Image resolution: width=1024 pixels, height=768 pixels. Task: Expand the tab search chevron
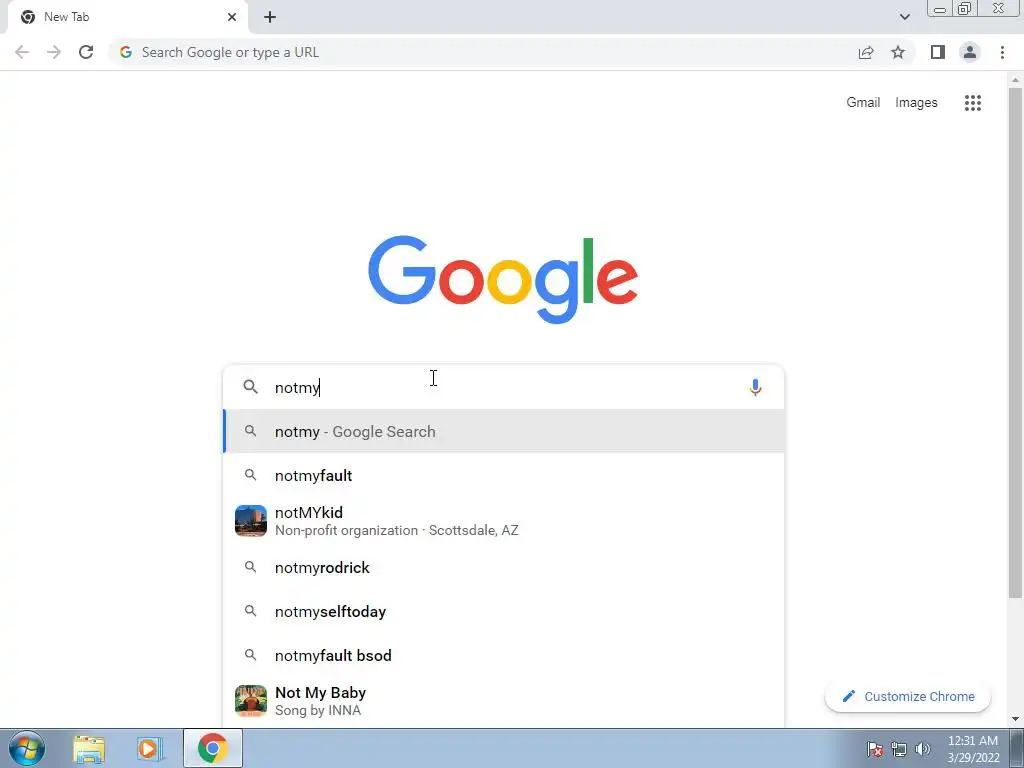(x=904, y=17)
